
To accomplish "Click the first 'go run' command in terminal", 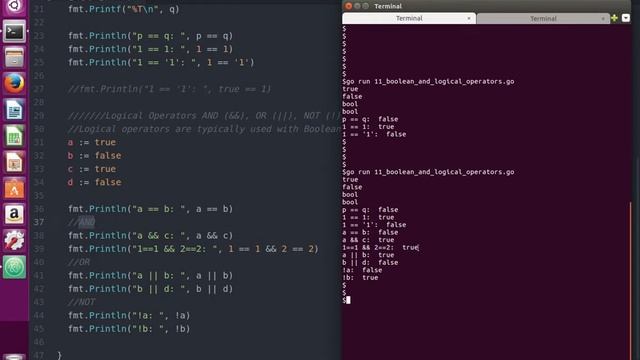I will 428,82.
